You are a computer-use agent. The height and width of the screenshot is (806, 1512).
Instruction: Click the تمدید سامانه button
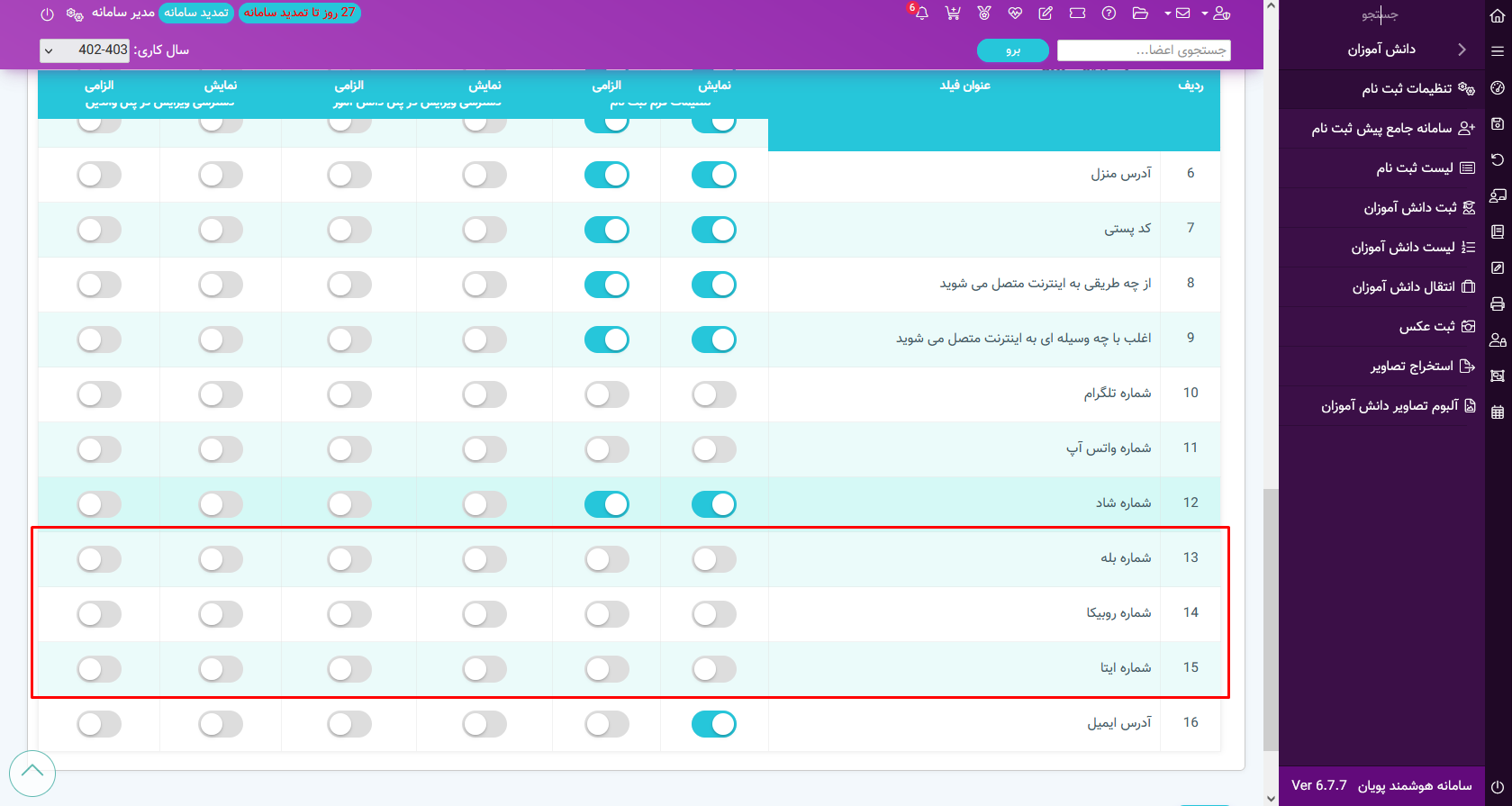coord(196,13)
